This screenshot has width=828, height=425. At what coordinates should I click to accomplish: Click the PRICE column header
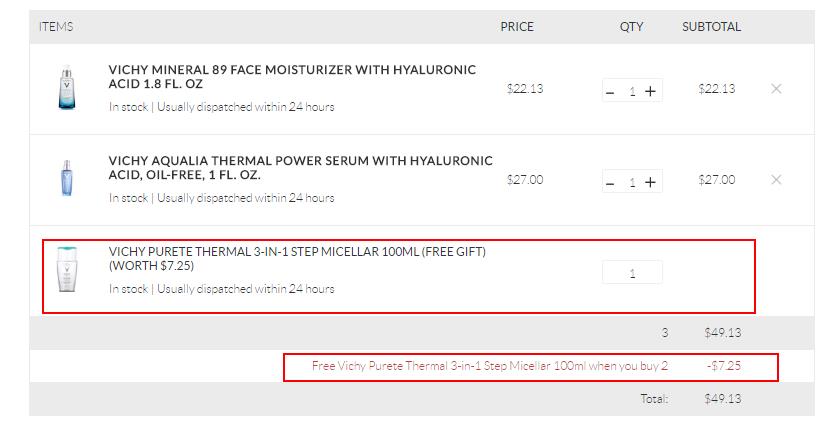pos(517,27)
